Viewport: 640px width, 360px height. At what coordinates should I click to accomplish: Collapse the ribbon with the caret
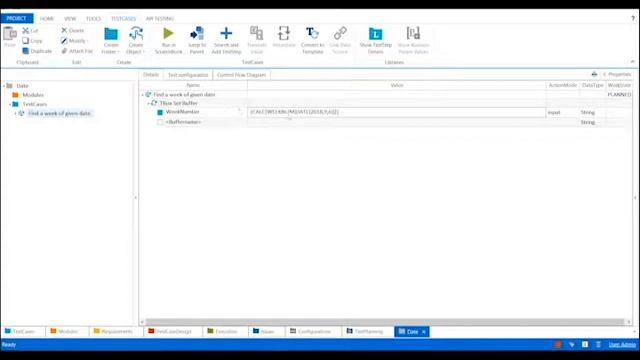click(633, 62)
